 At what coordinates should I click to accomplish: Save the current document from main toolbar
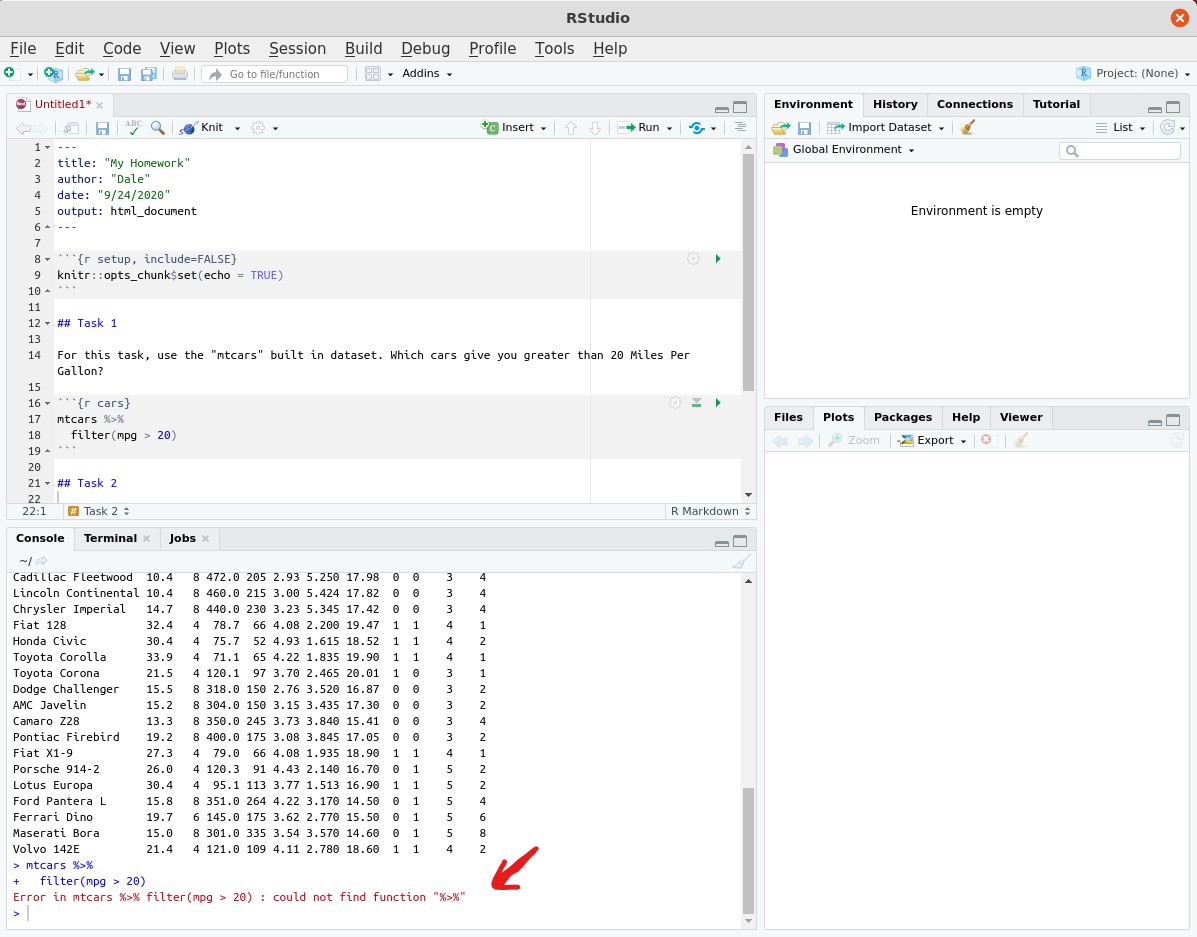click(124, 74)
